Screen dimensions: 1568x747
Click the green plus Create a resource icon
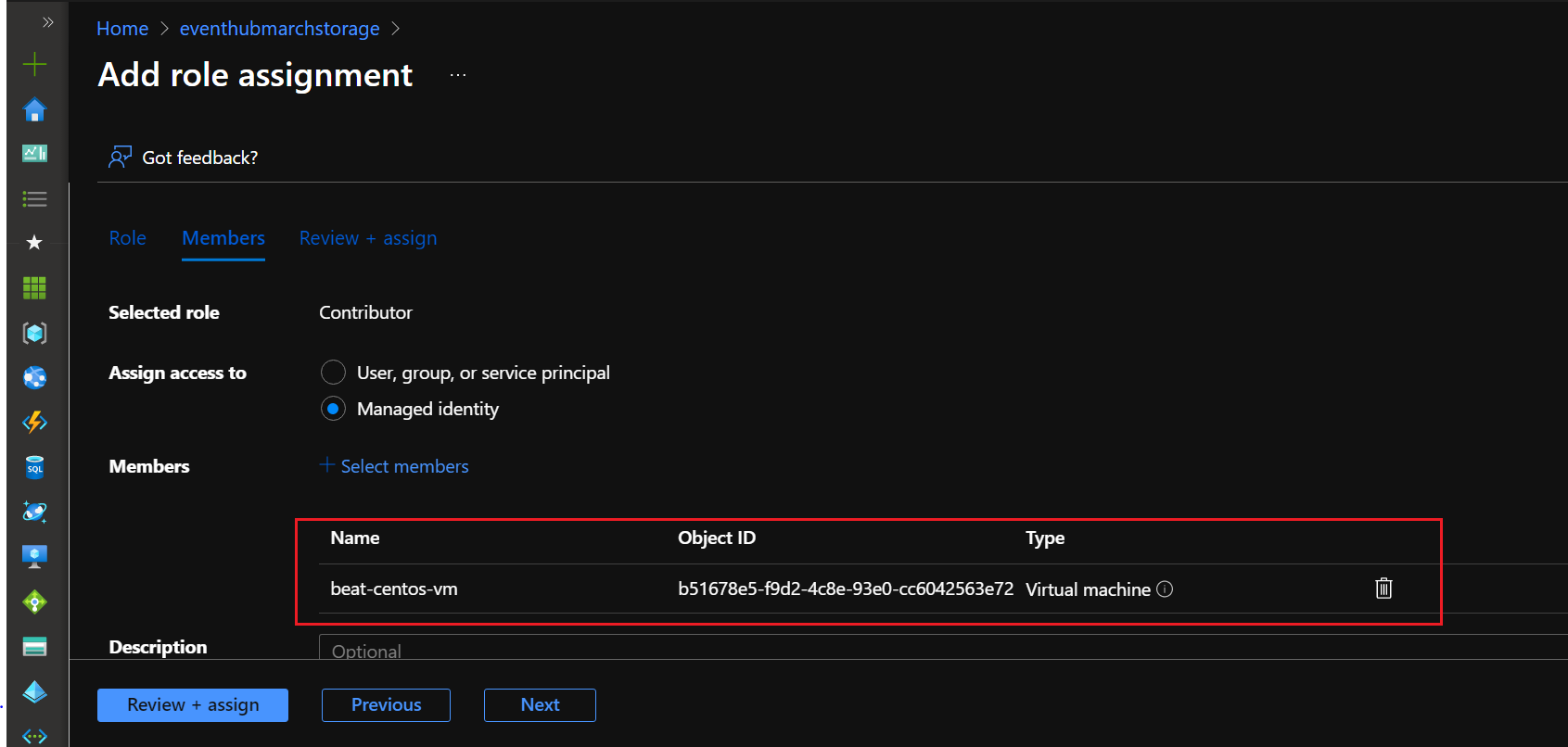click(x=34, y=64)
